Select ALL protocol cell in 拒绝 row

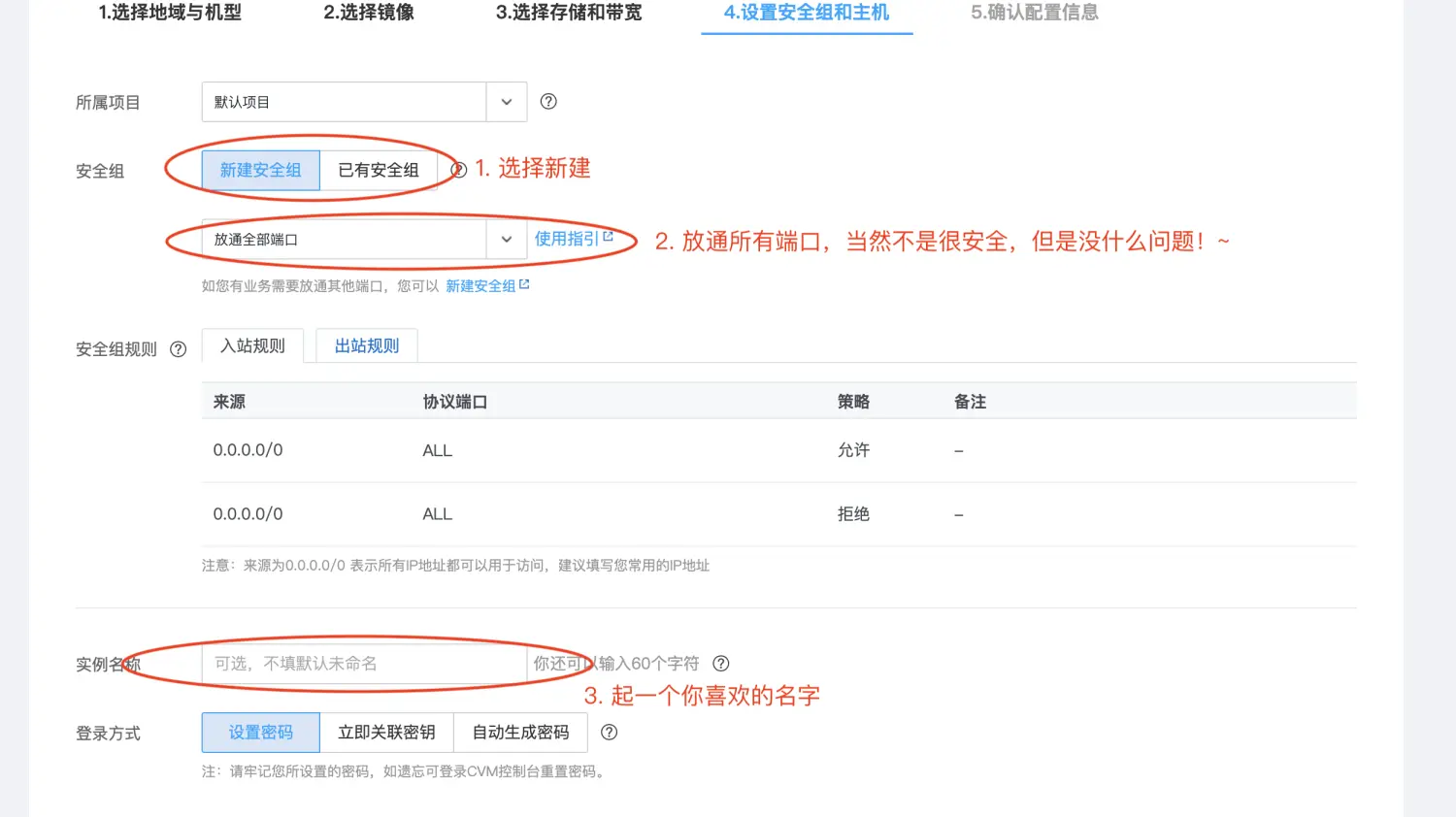(x=438, y=514)
